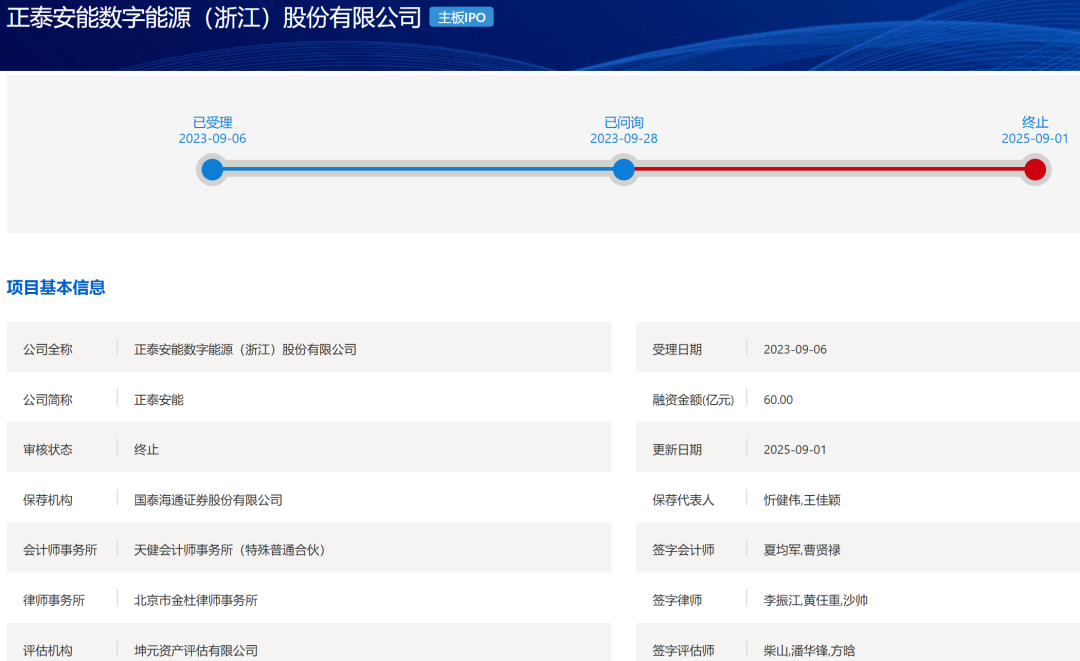The image size is (1080, 661).
Task: Click the 保荐机构 field label
Action: (x=48, y=500)
